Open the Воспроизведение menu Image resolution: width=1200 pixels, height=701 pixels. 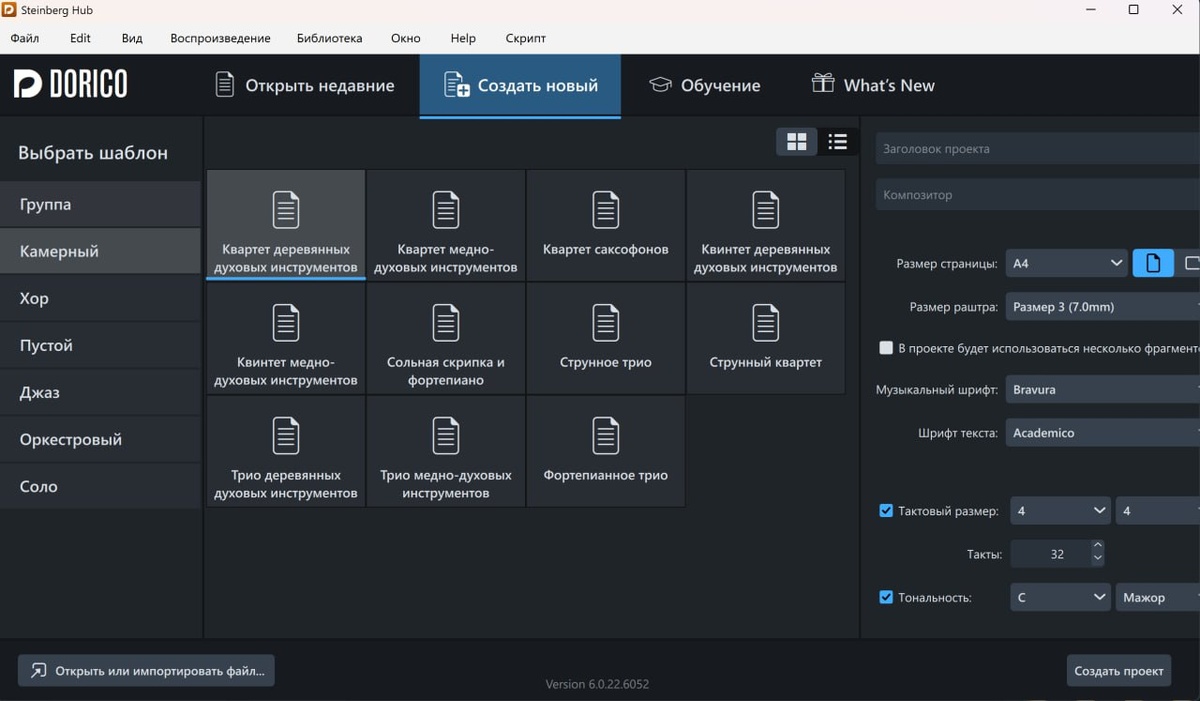(220, 38)
